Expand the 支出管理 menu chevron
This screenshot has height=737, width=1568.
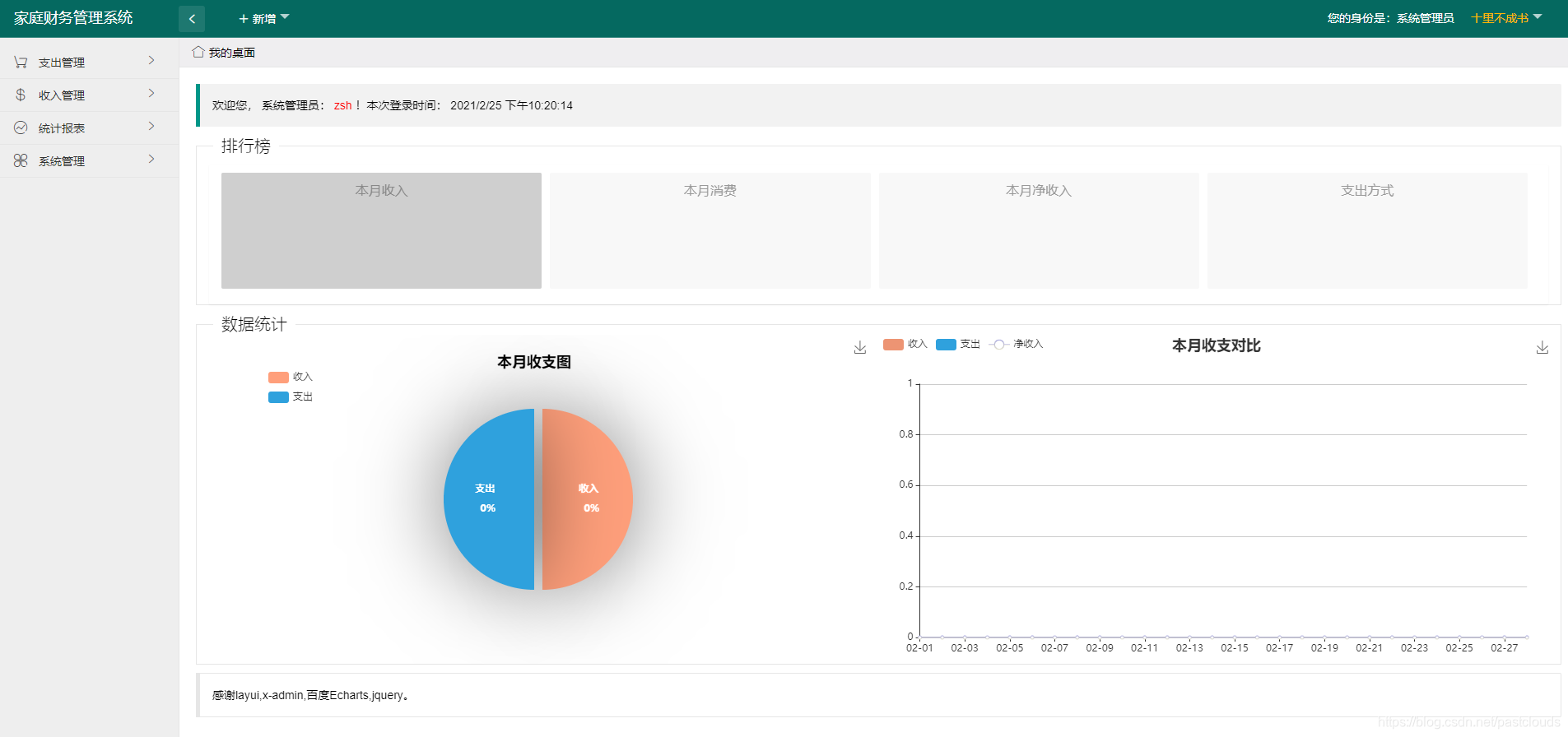pos(151,61)
